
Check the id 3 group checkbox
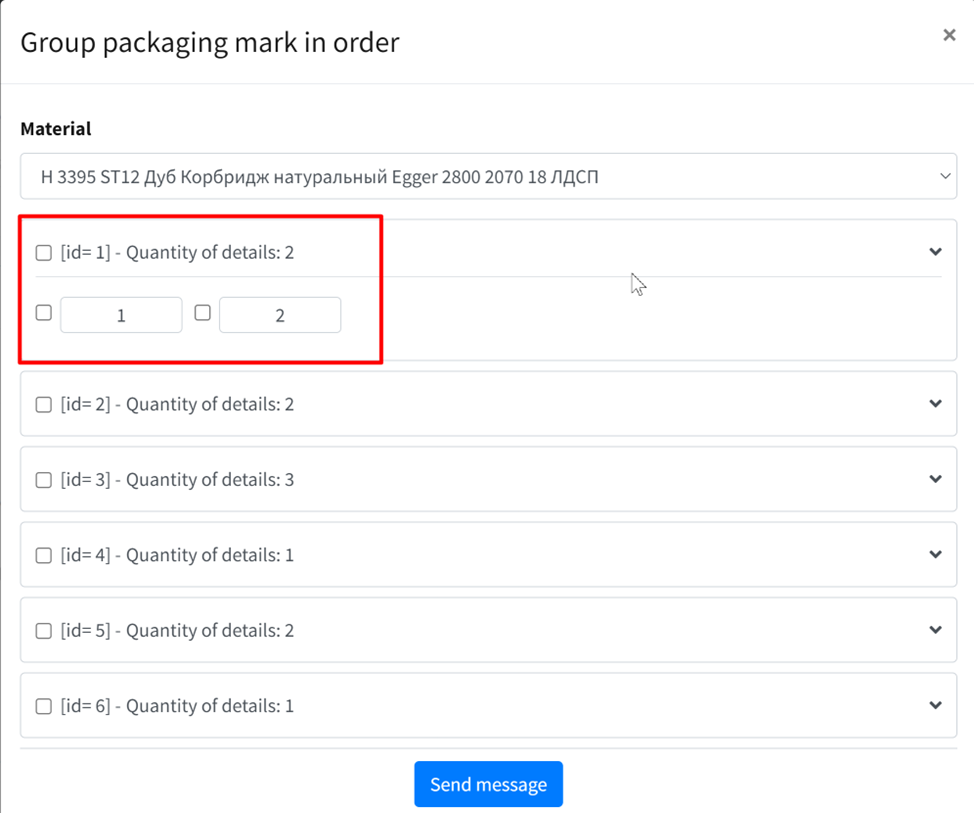44,480
